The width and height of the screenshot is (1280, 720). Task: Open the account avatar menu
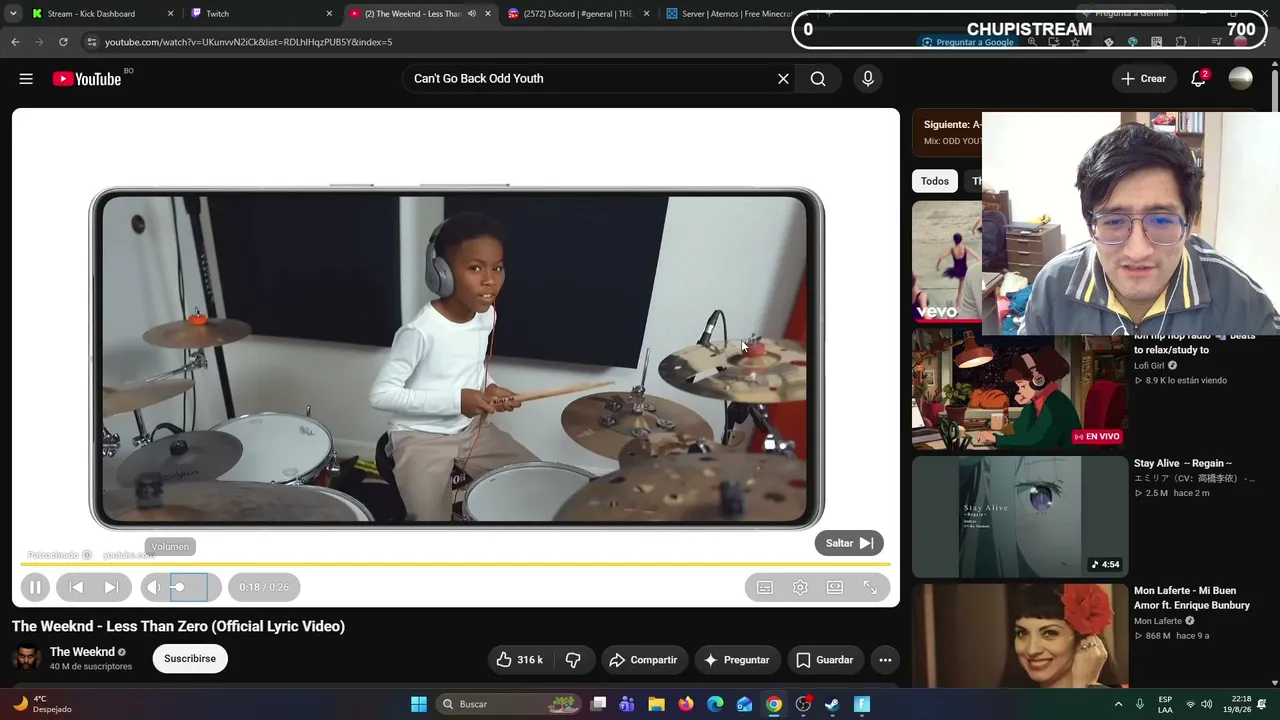click(1240, 79)
